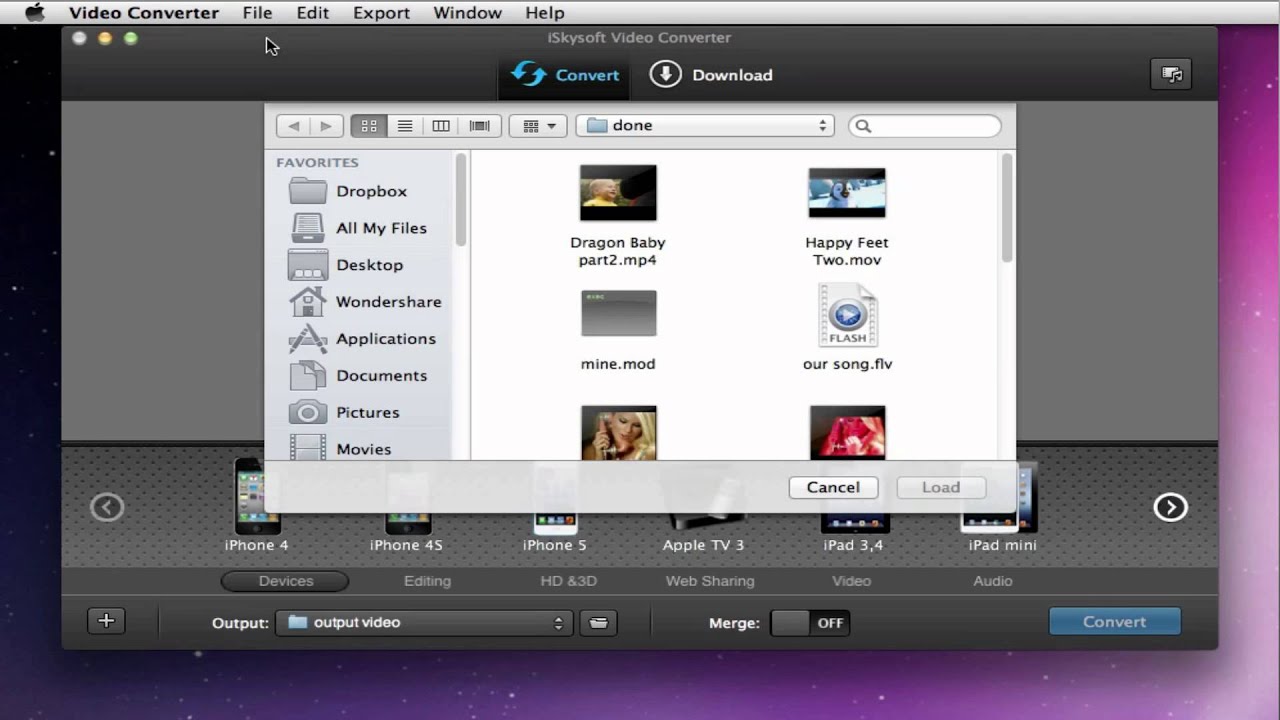
Task: Open the 'done' folder location popup
Action: click(x=705, y=126)
